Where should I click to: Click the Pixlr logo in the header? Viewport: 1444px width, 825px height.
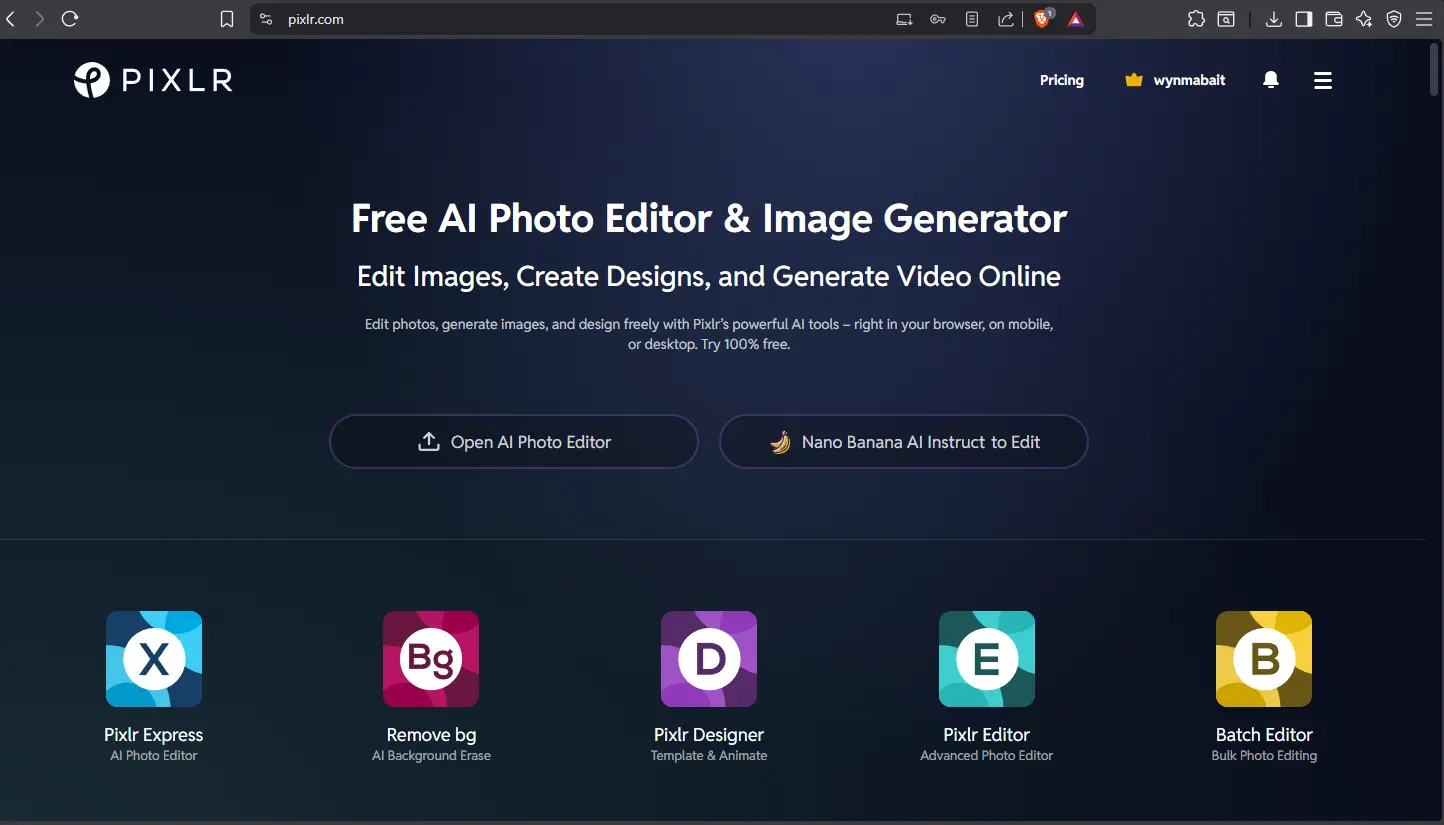(x=153, y=80)
